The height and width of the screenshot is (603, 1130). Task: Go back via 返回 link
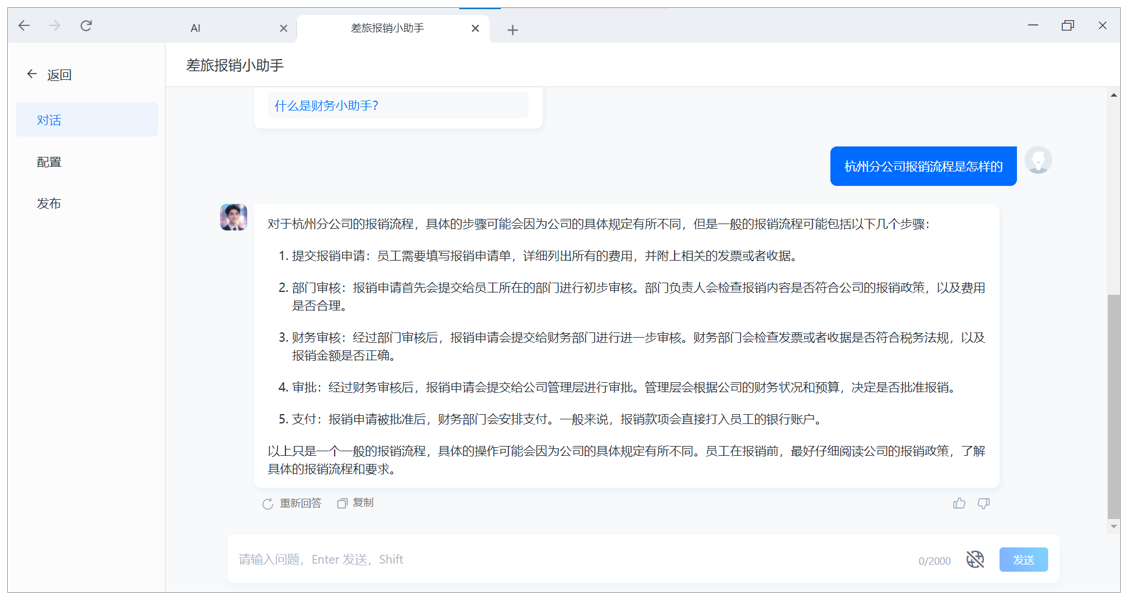pos(49,74)
